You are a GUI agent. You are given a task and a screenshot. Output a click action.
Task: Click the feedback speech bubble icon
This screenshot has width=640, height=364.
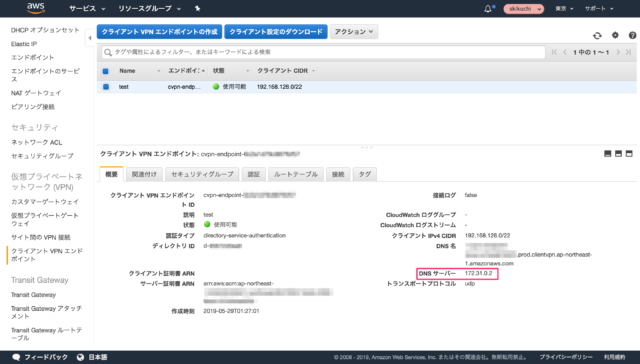pos(16,357)
